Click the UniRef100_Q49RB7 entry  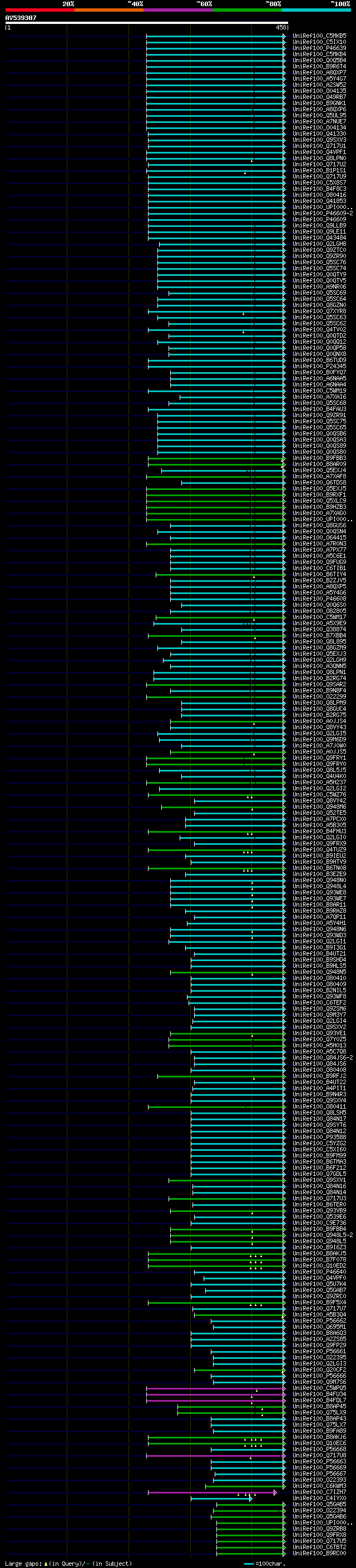[319, 97]
